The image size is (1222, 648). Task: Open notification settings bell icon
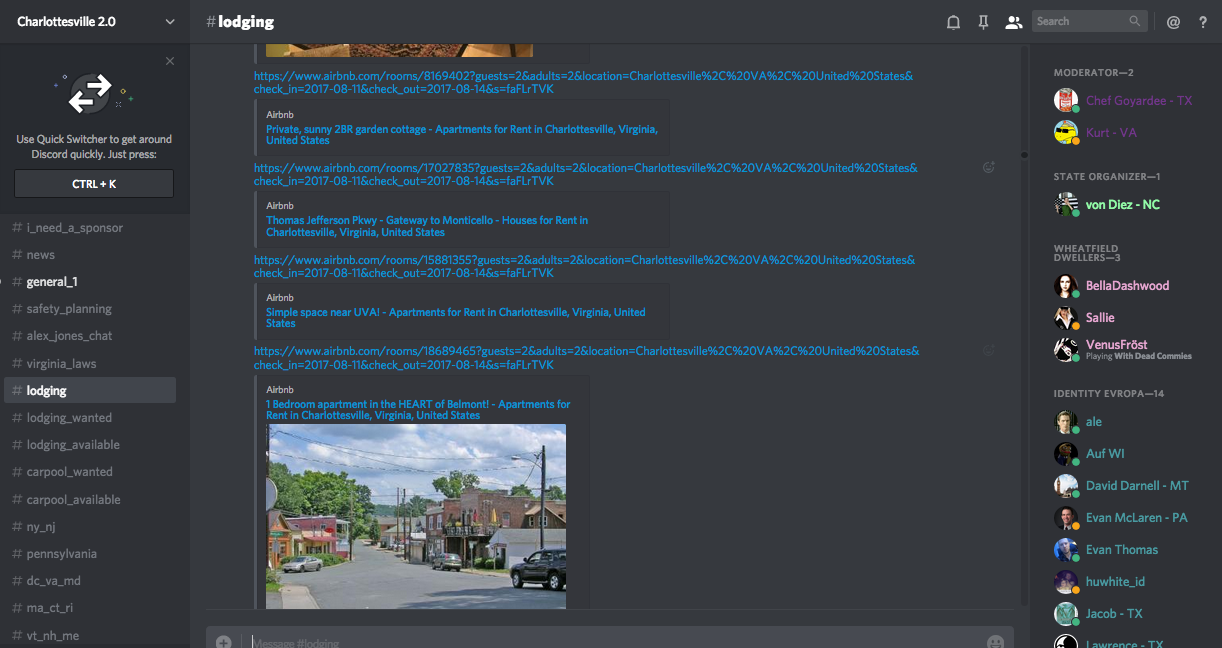click(953, 22)
